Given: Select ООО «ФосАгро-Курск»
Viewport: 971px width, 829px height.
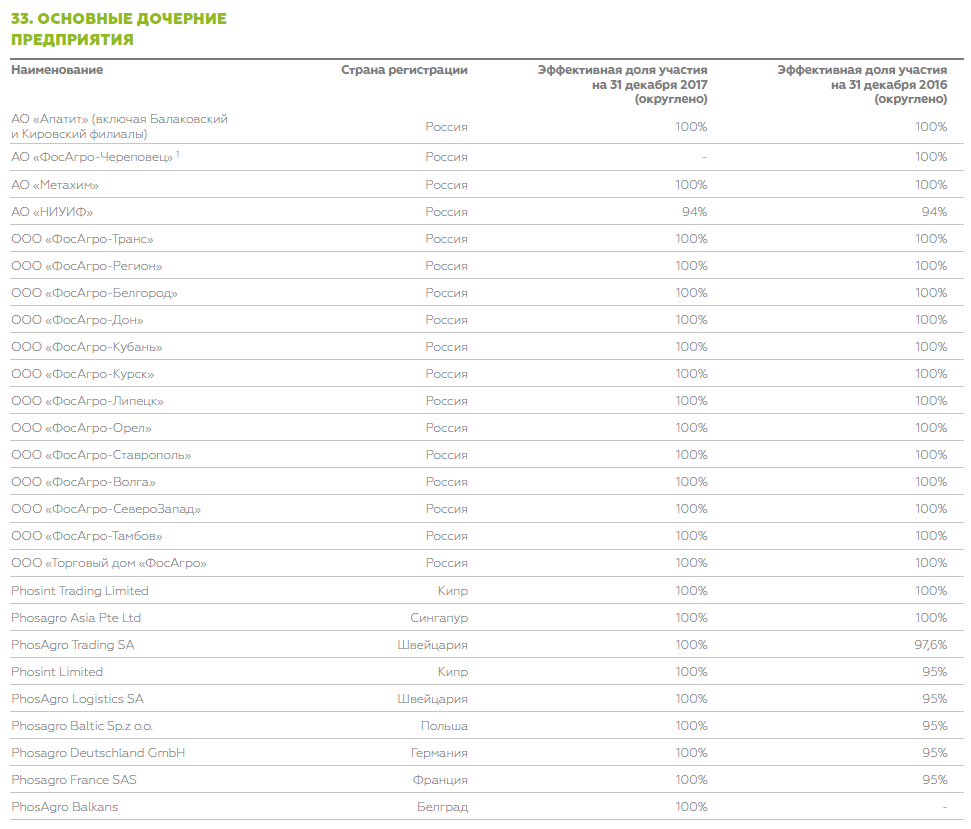Looking at the screenshot, I should click(x=82, y=374).
